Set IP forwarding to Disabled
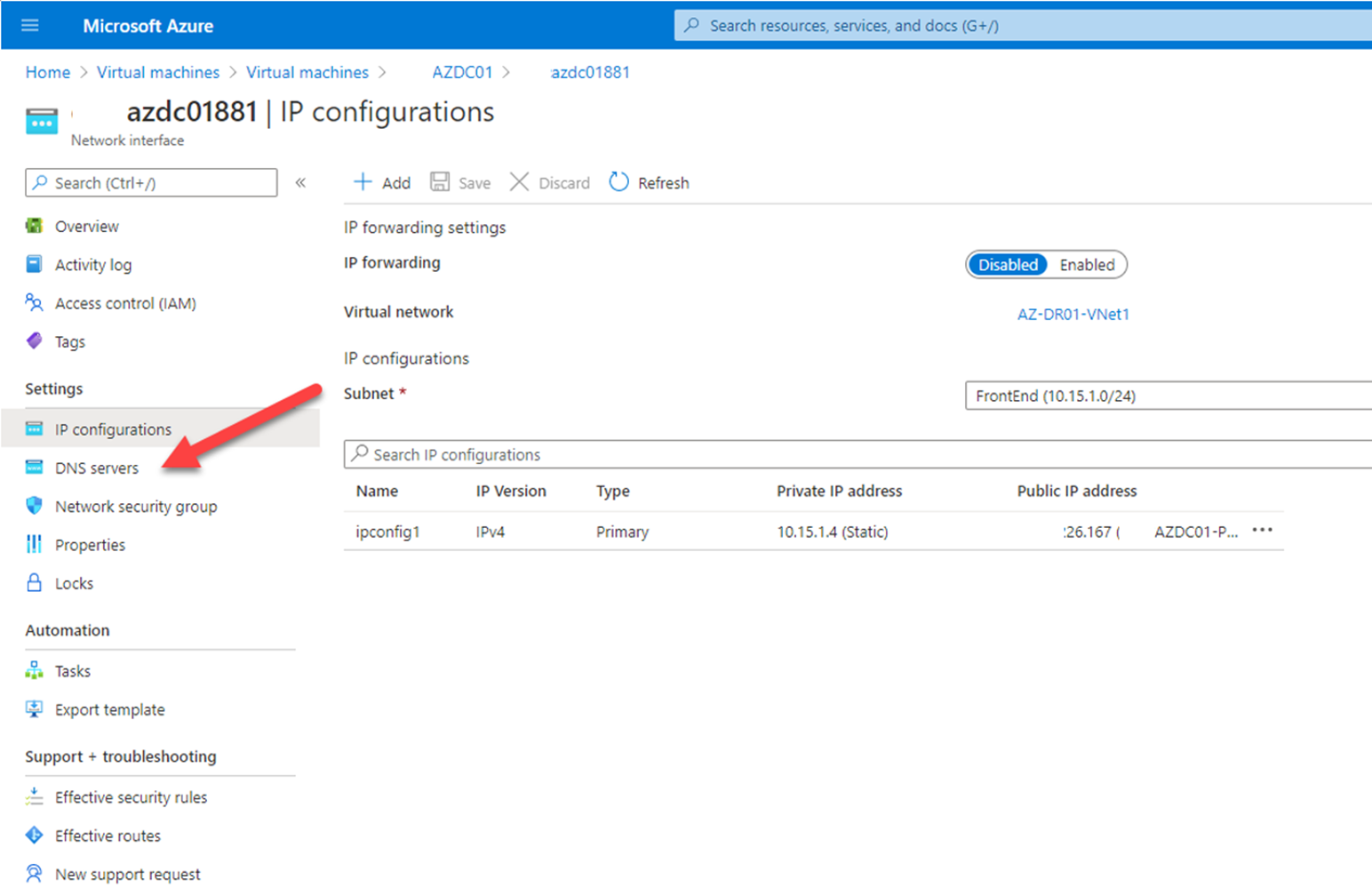Screen dimensions: 1372x896 point(1008,265)
